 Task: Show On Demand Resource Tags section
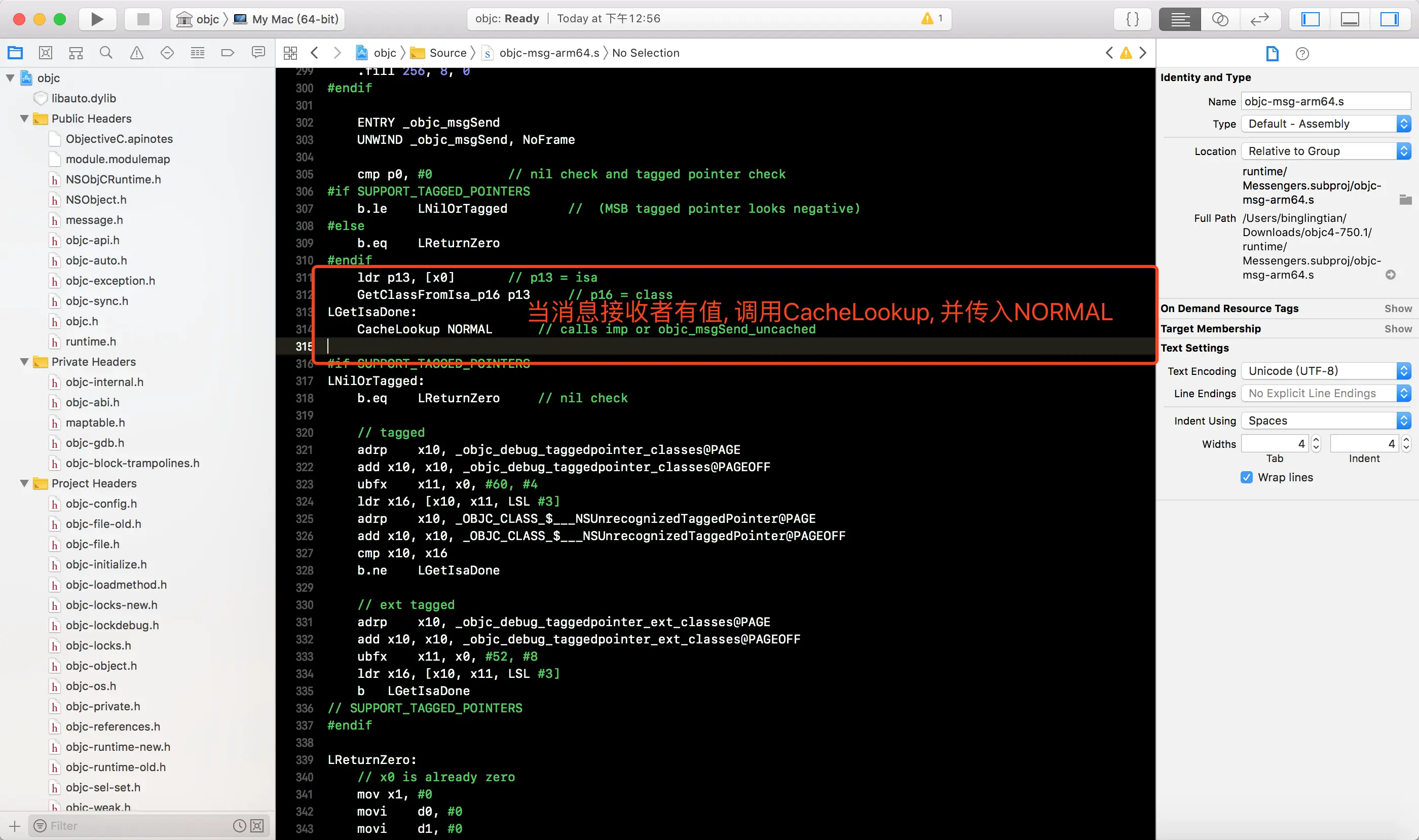1398,309
